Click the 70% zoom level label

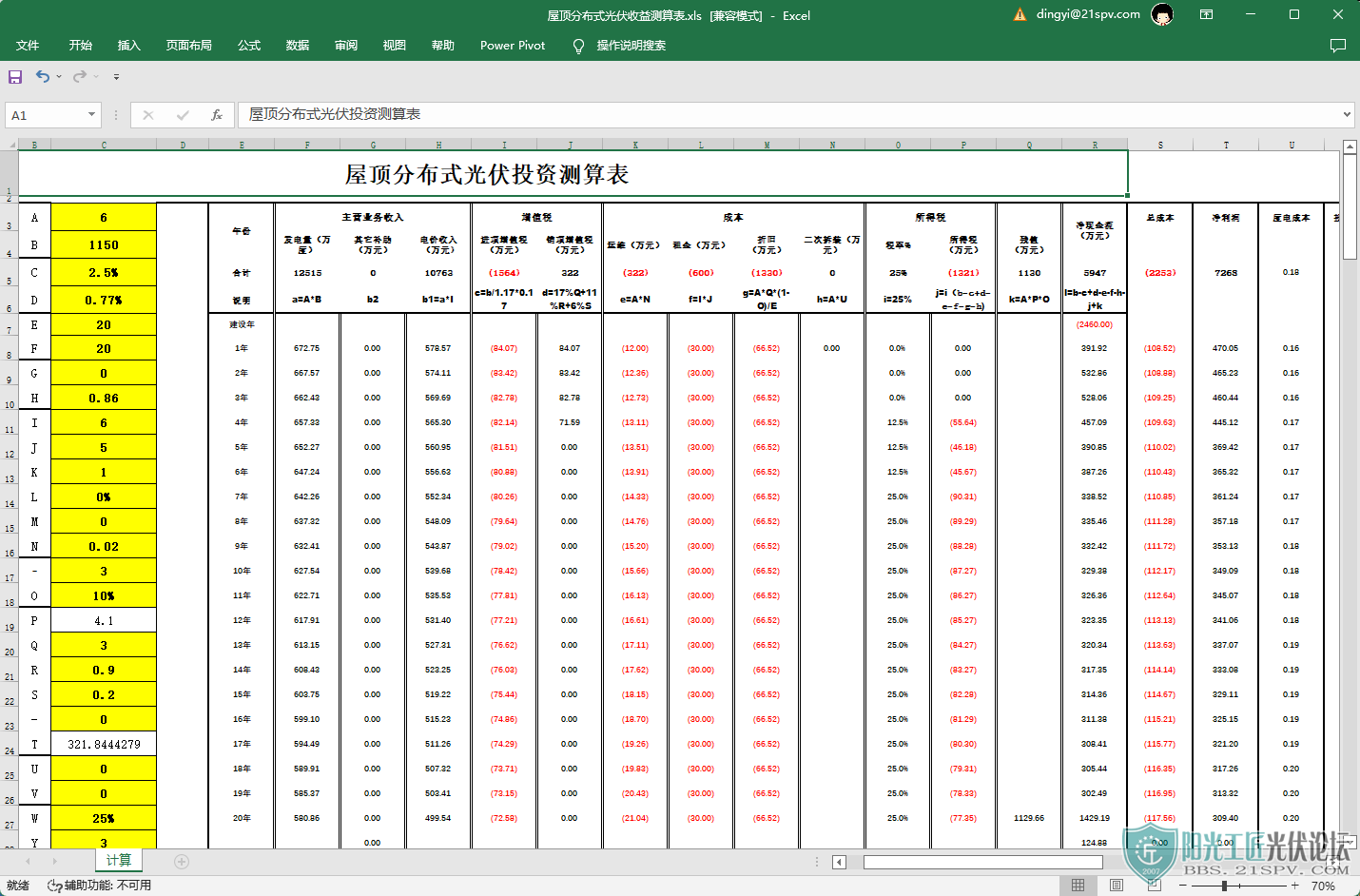click(1323, 886)
